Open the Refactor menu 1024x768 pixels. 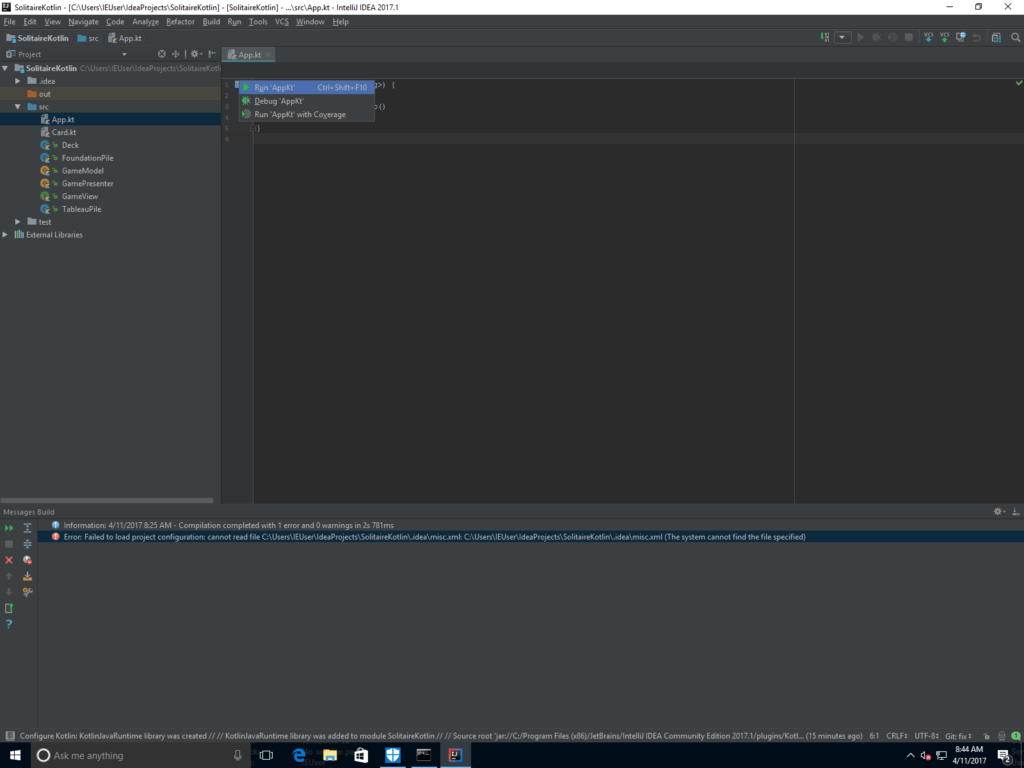[180, 22]
